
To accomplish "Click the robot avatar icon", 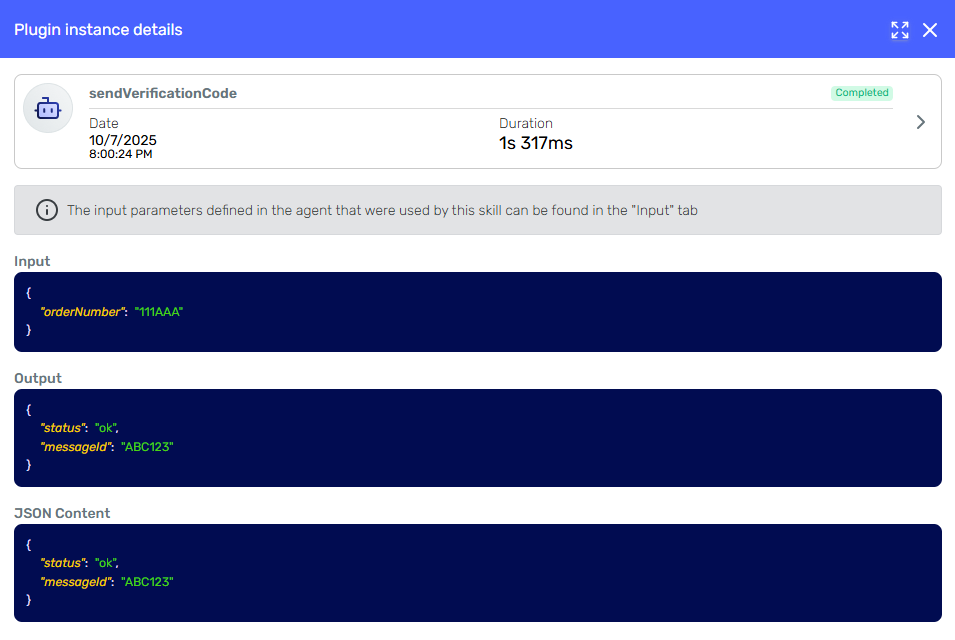I will (48, 109).
